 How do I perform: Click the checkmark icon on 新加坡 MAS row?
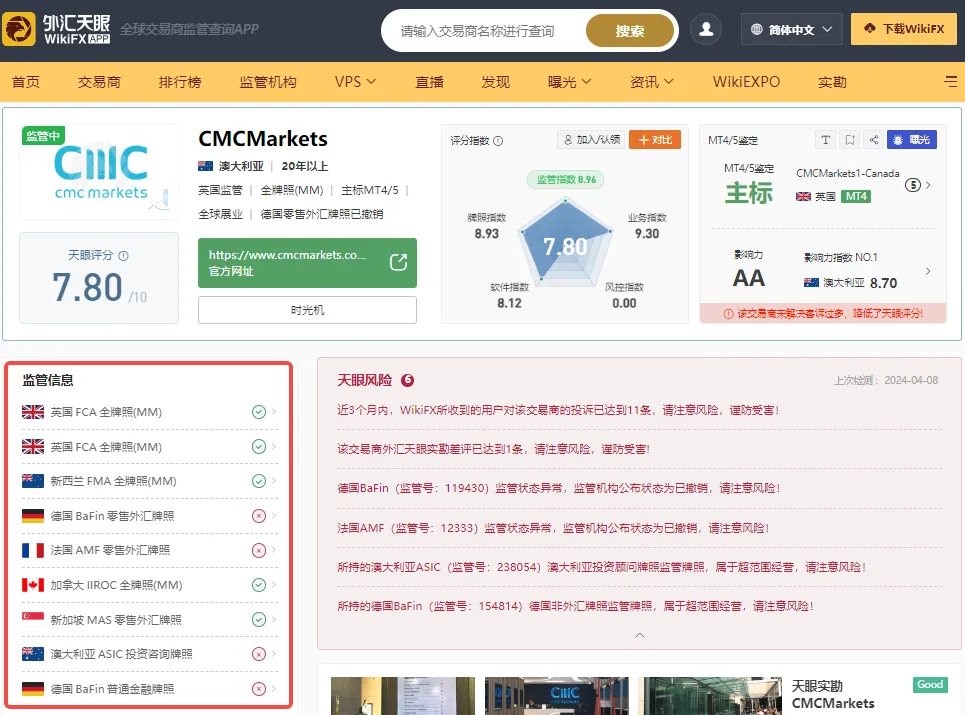(x=258, y=620)
